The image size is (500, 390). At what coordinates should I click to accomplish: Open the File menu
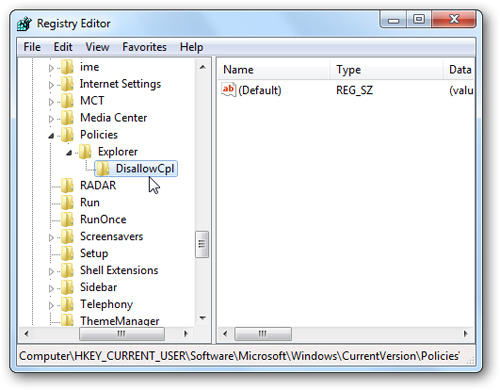pyautogui.click(x=32, y=47)
